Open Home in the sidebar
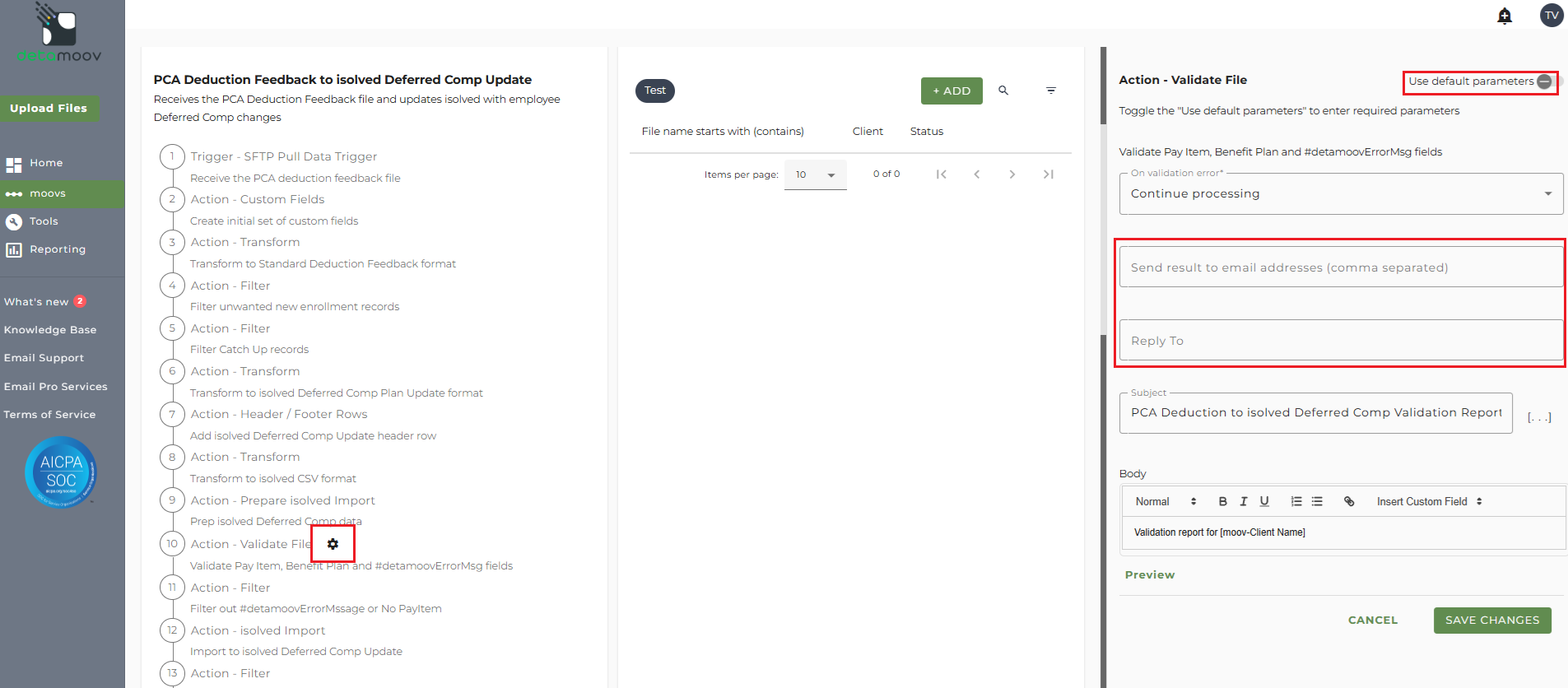1568x688 pixels. click(46, 164)
